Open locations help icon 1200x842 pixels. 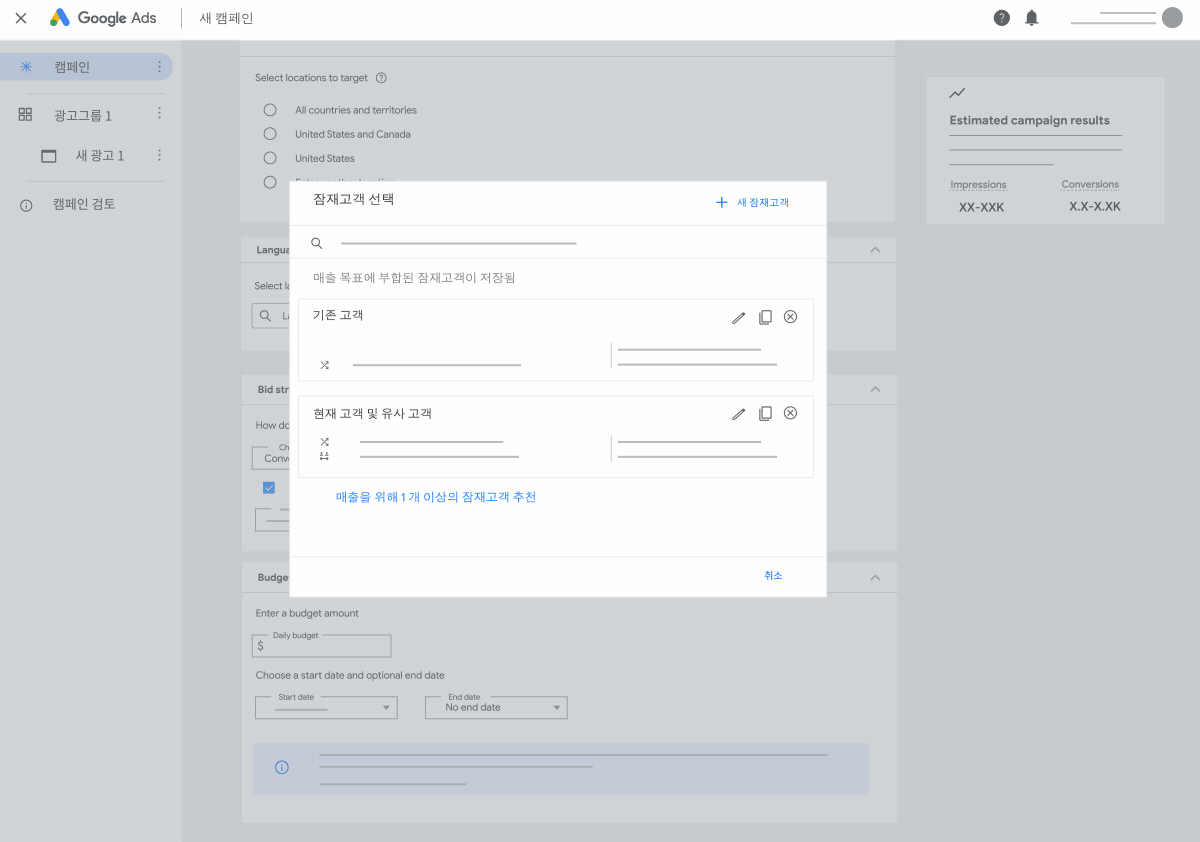(381, 78)
